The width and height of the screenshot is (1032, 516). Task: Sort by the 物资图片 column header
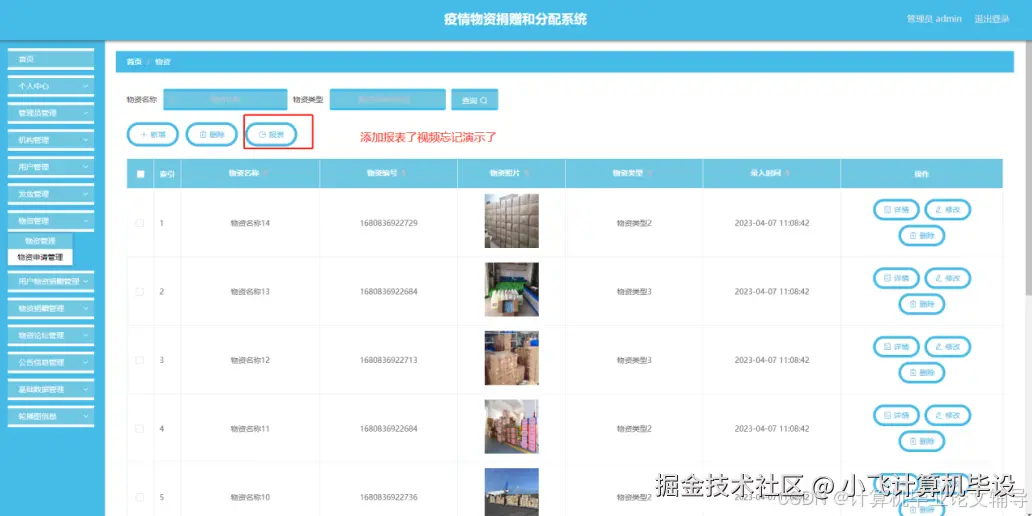(510, 173)
